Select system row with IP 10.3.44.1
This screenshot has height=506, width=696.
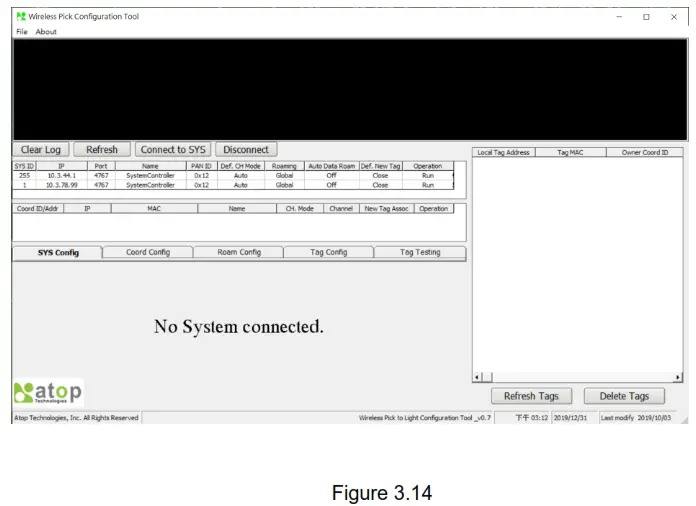pyautogui.click(x=233, y=175)
